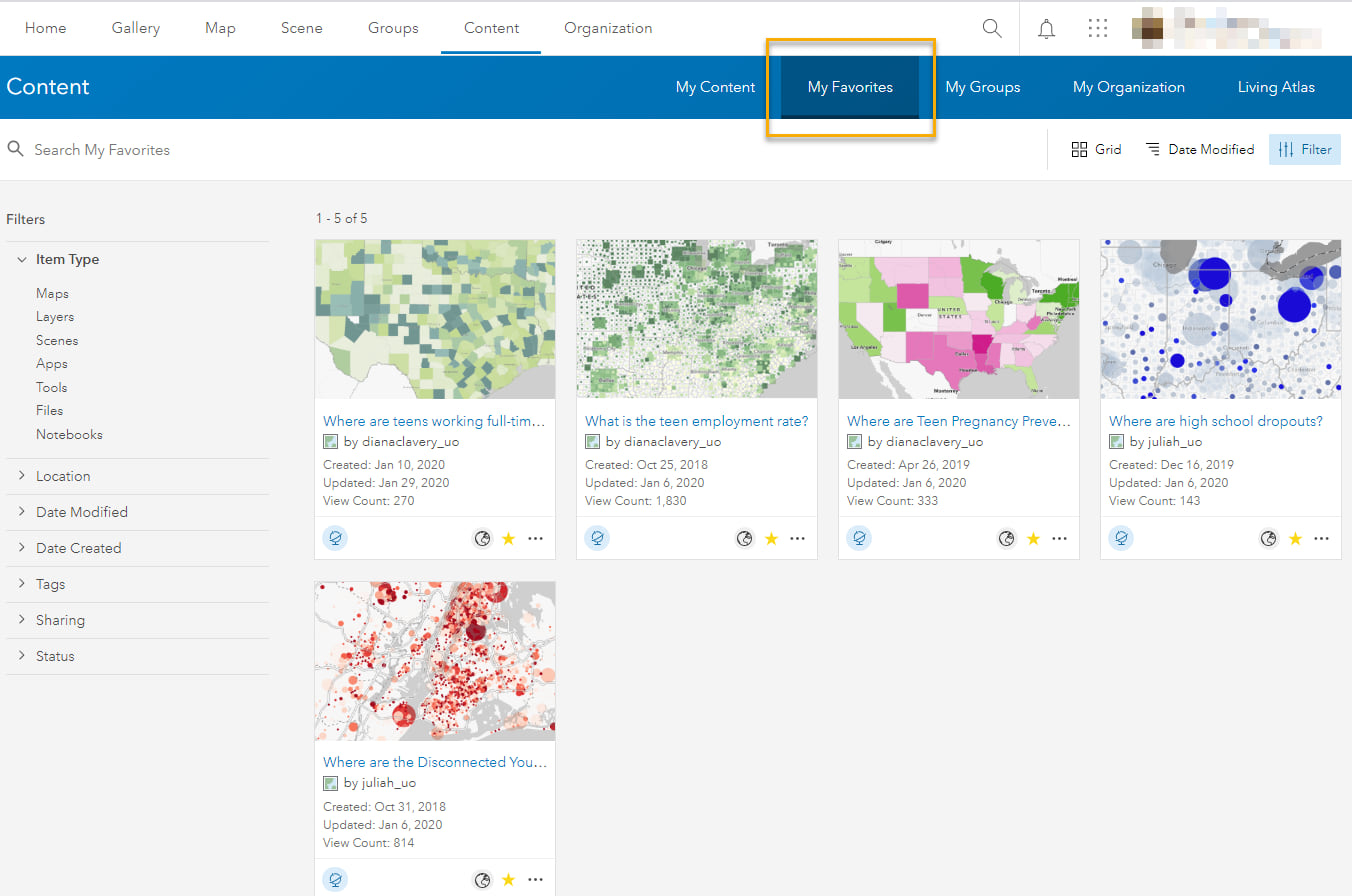Viewport: 1352px width, 896px height.
Task: Unfavorite 'Where are high school dropouts?'
Action: click(x=1295, y=538)
